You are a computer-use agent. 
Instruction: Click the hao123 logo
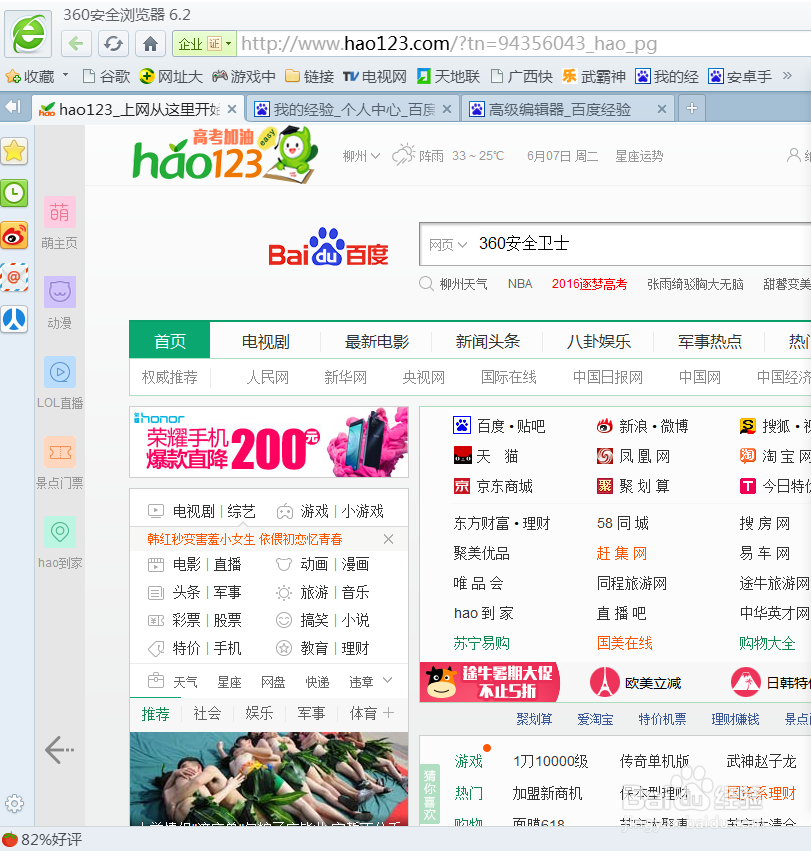[224, 156]
